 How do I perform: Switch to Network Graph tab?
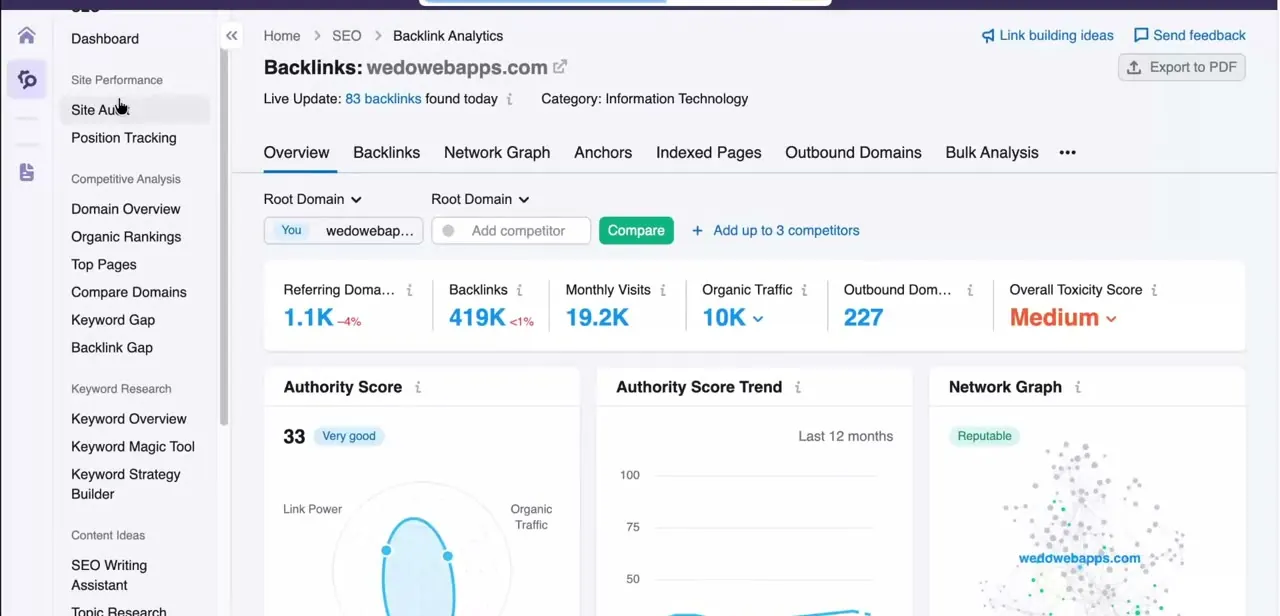pyautogui.click(x=497, y=153)
